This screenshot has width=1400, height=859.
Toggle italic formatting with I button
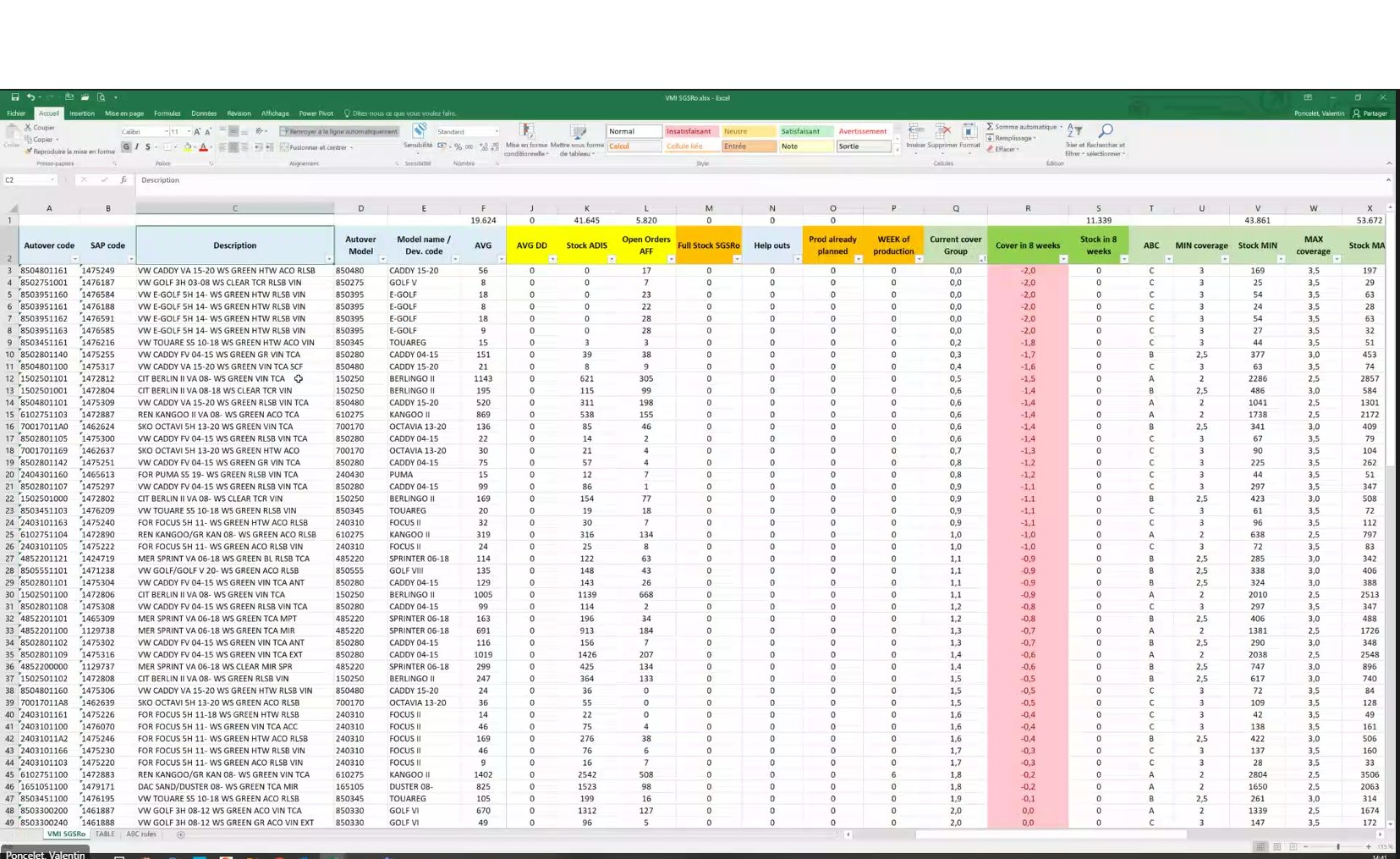[x=137, y=147]
